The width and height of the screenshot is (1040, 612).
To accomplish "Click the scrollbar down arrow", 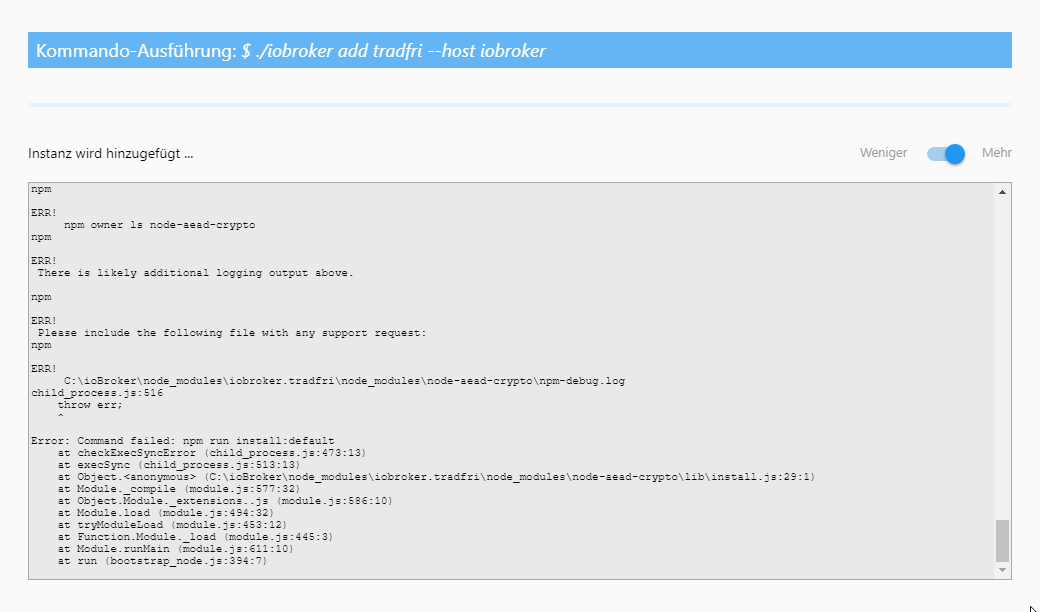I will coord(1002,570).
